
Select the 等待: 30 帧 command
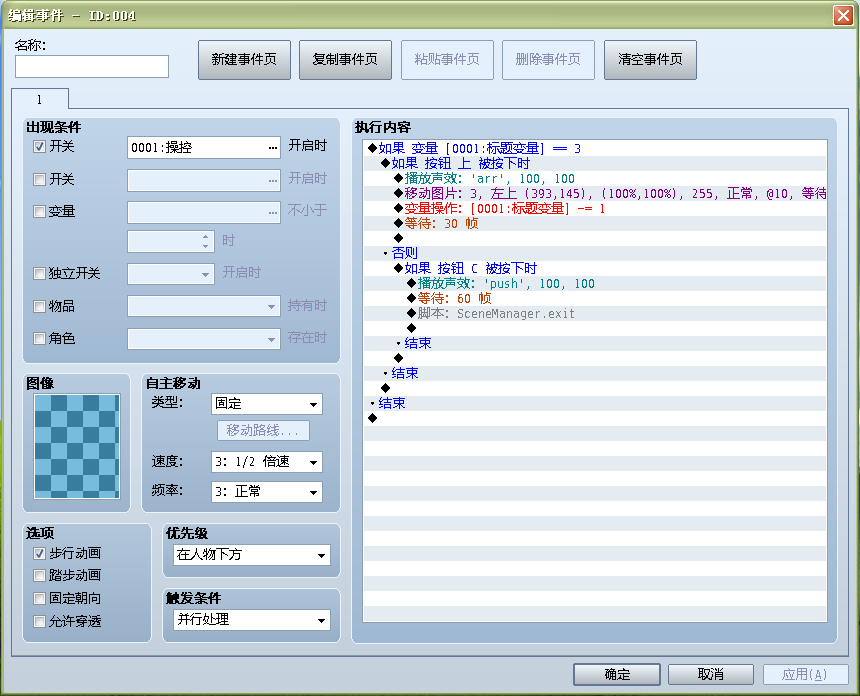tap(595, 223)
